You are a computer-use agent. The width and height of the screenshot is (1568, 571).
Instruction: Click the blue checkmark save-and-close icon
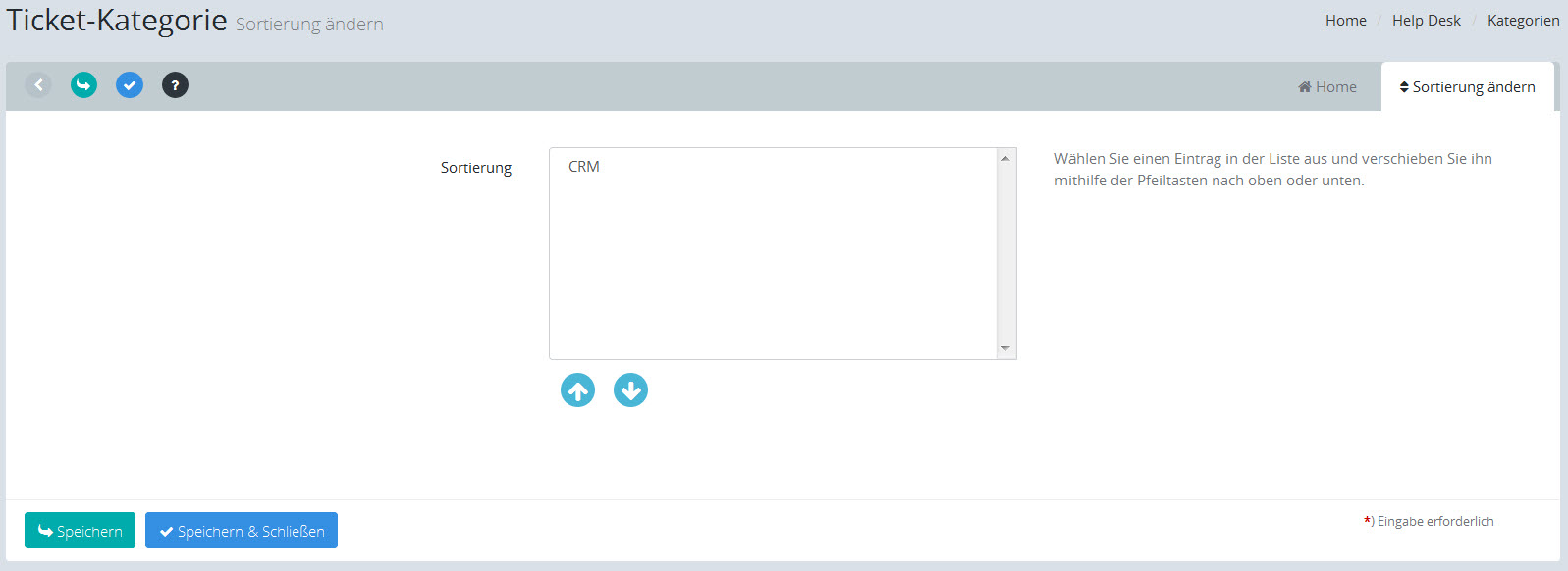click(130, 85)
